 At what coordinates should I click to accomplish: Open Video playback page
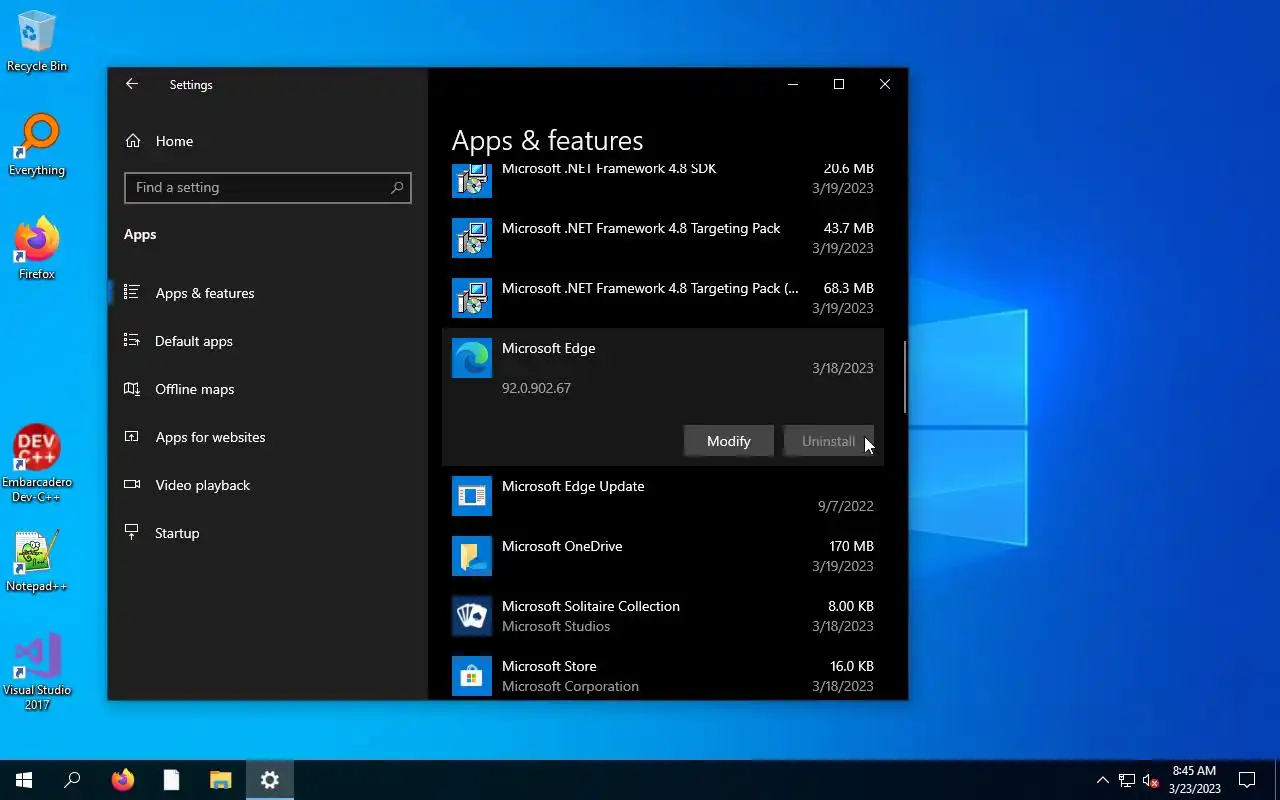pos(267,485)
